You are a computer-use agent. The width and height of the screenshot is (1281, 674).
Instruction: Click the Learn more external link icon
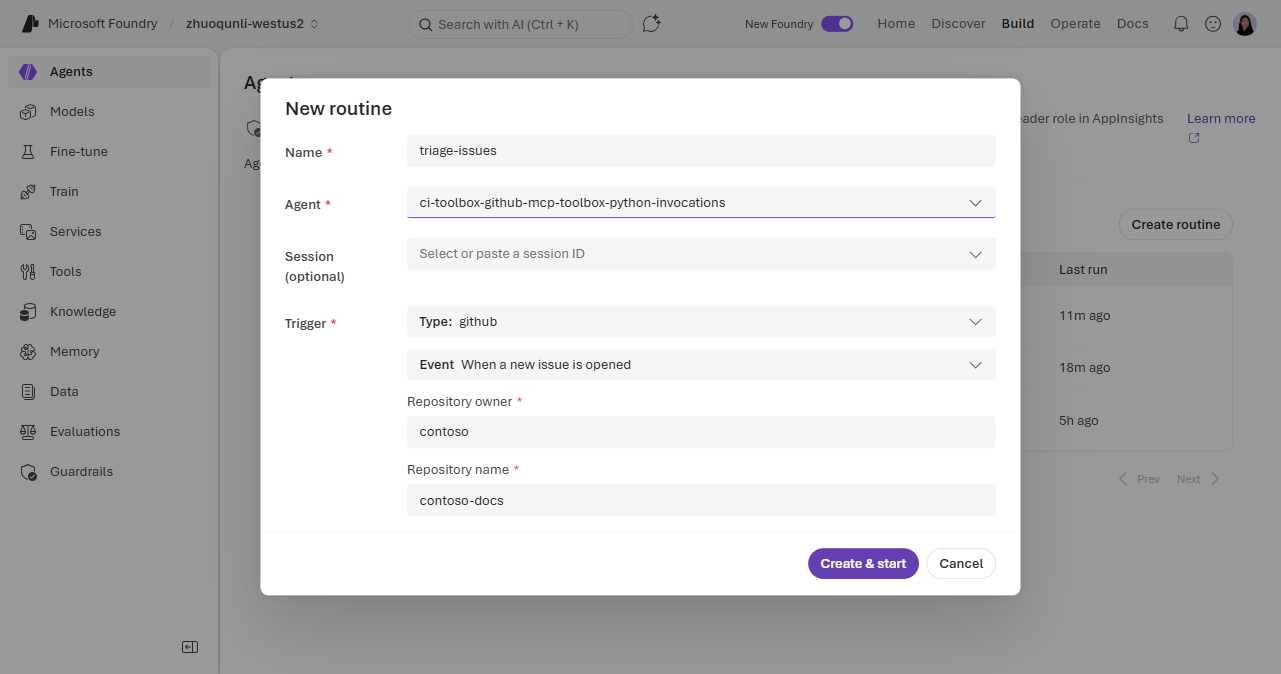(x=1194, y=138)
